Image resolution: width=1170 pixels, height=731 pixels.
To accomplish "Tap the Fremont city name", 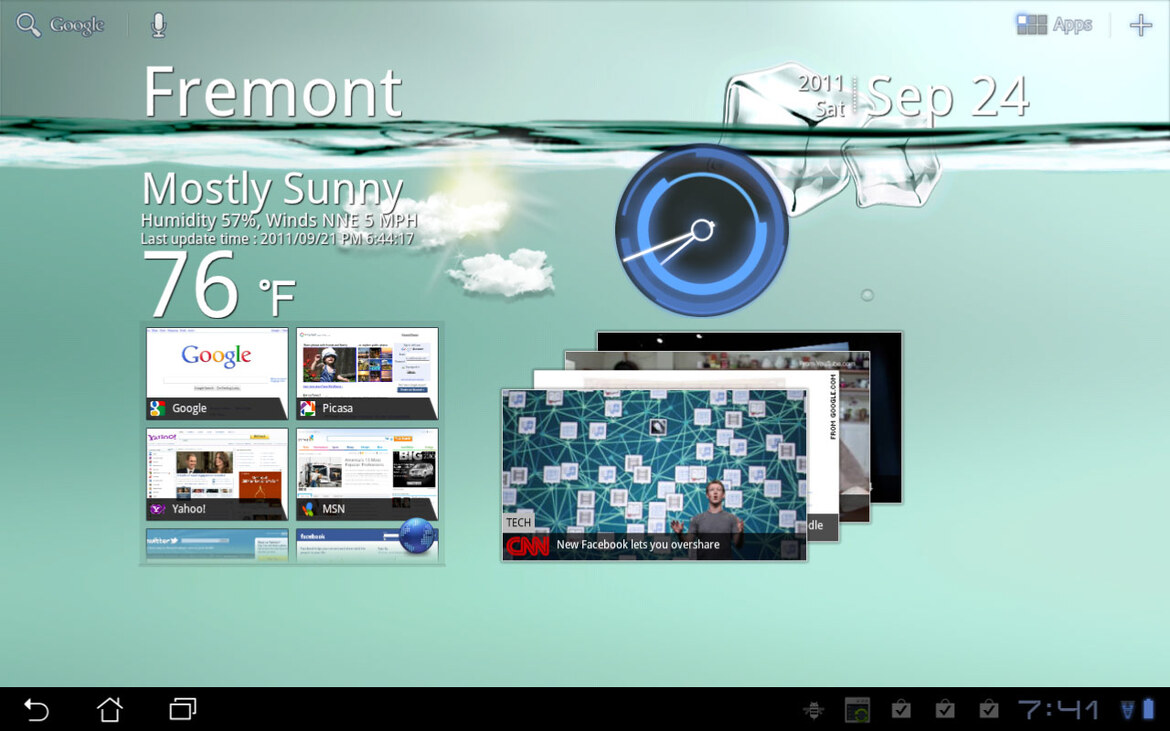I will [273, 92].
